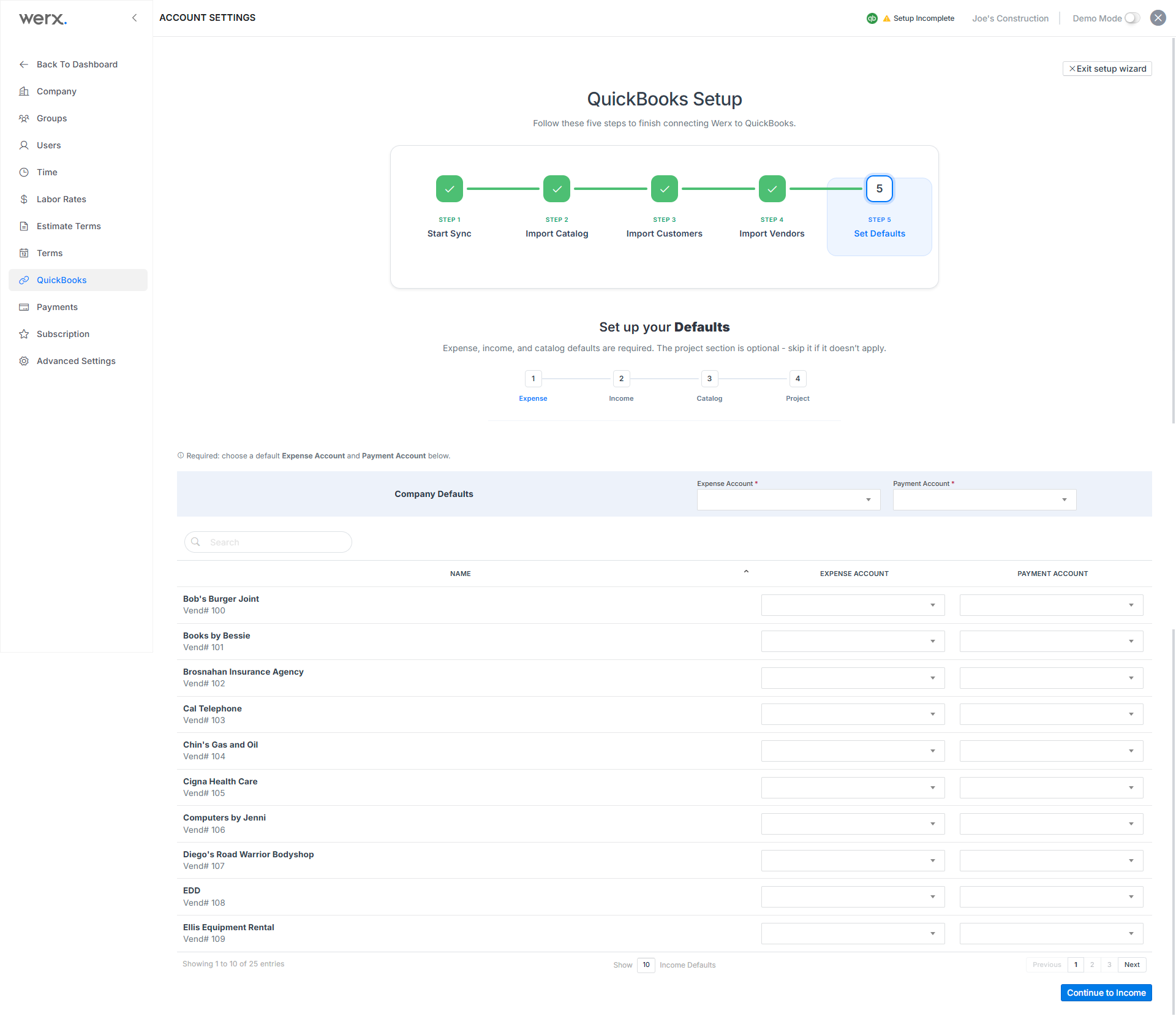Close settings with the gray X icon
The height and width of the screenshot is (1016, 1176).
(1158, 18)
